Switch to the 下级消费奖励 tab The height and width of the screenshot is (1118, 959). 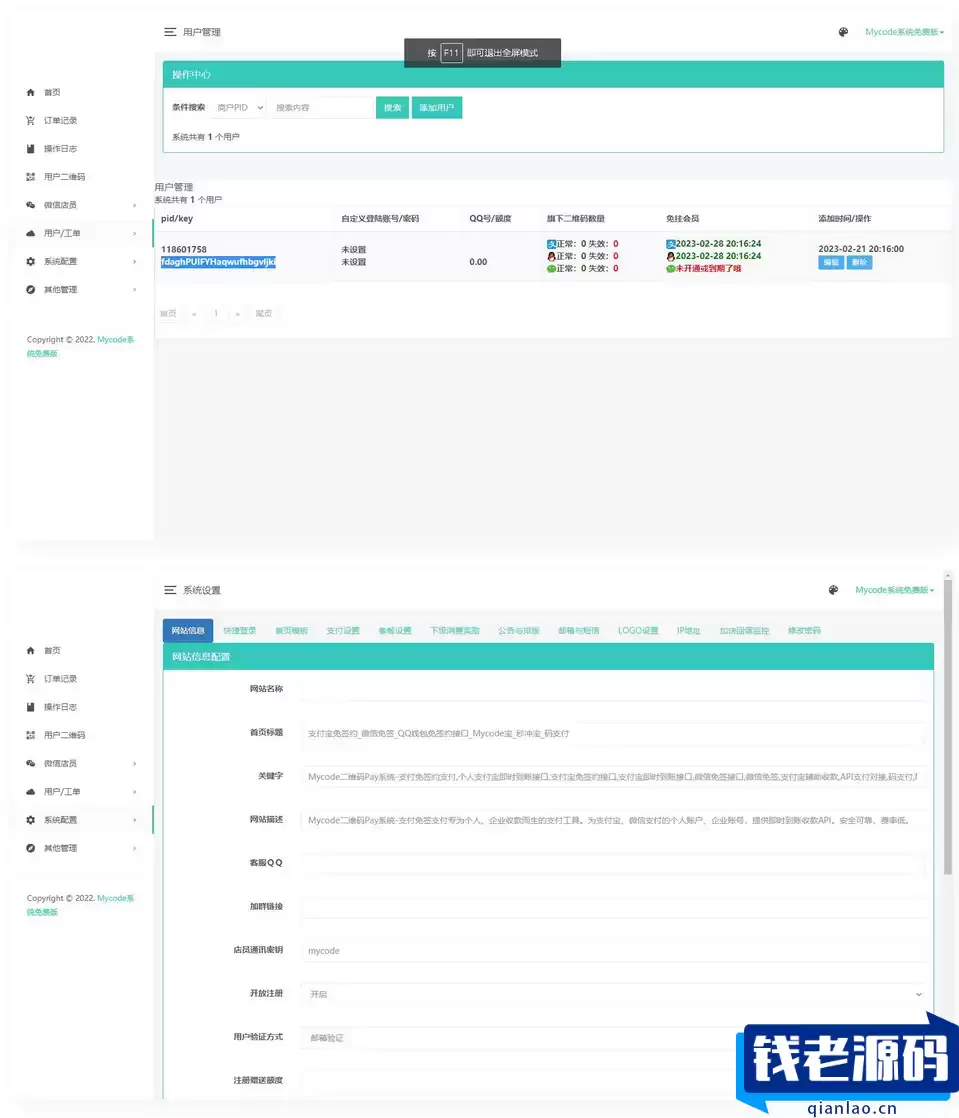point(455,630)
